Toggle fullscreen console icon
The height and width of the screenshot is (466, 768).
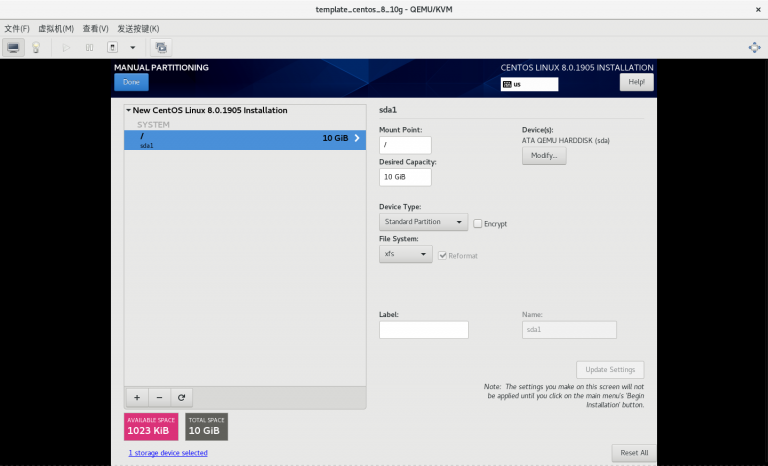tap(754, 48)
